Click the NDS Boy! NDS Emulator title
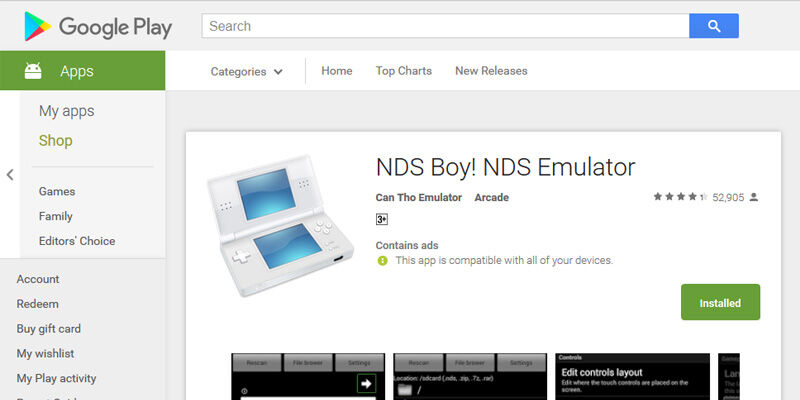The image size is (800, 400). tap(506, 167)
